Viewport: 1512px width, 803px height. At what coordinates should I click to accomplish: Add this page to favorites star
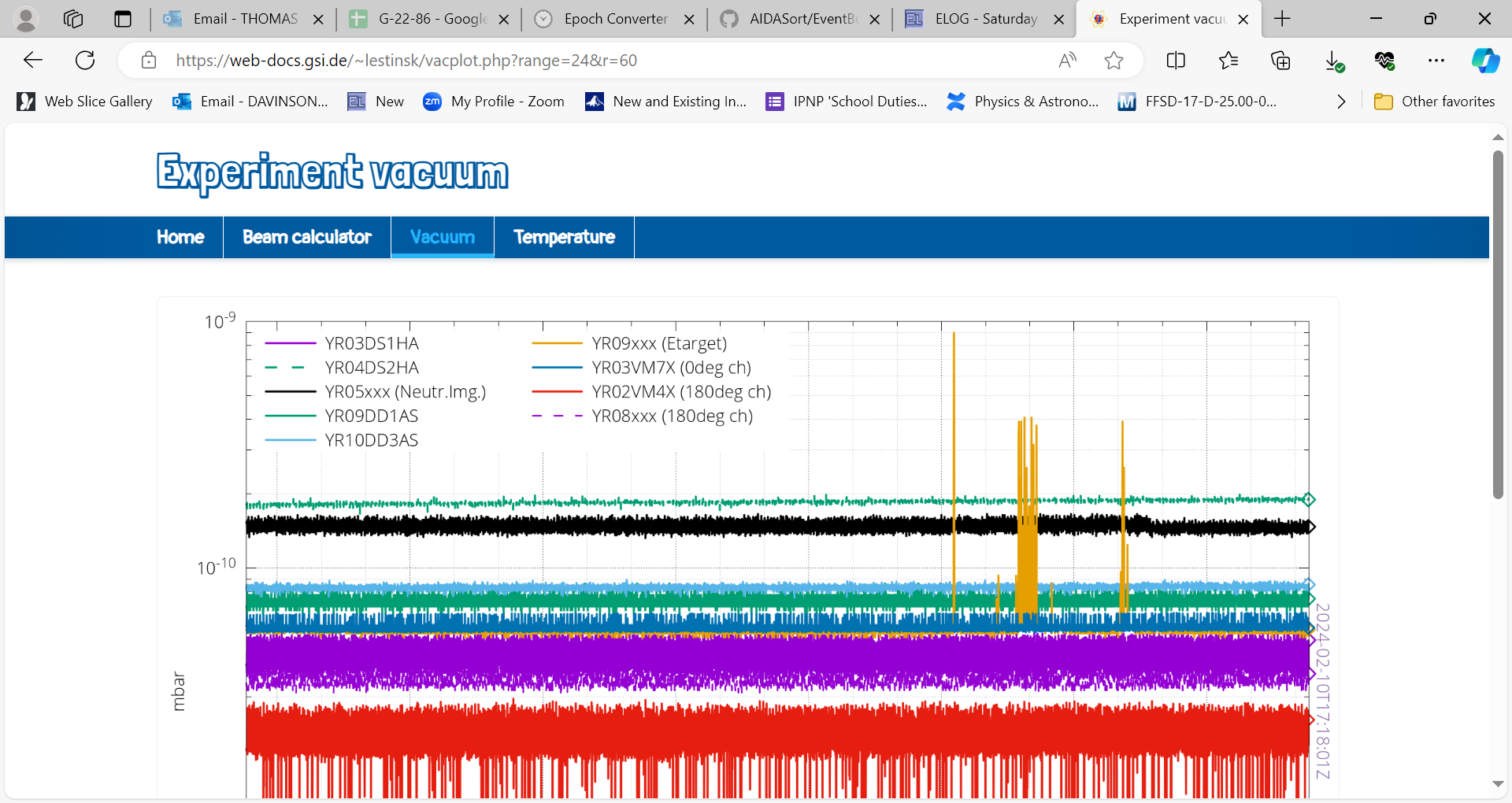(1114, 60)
